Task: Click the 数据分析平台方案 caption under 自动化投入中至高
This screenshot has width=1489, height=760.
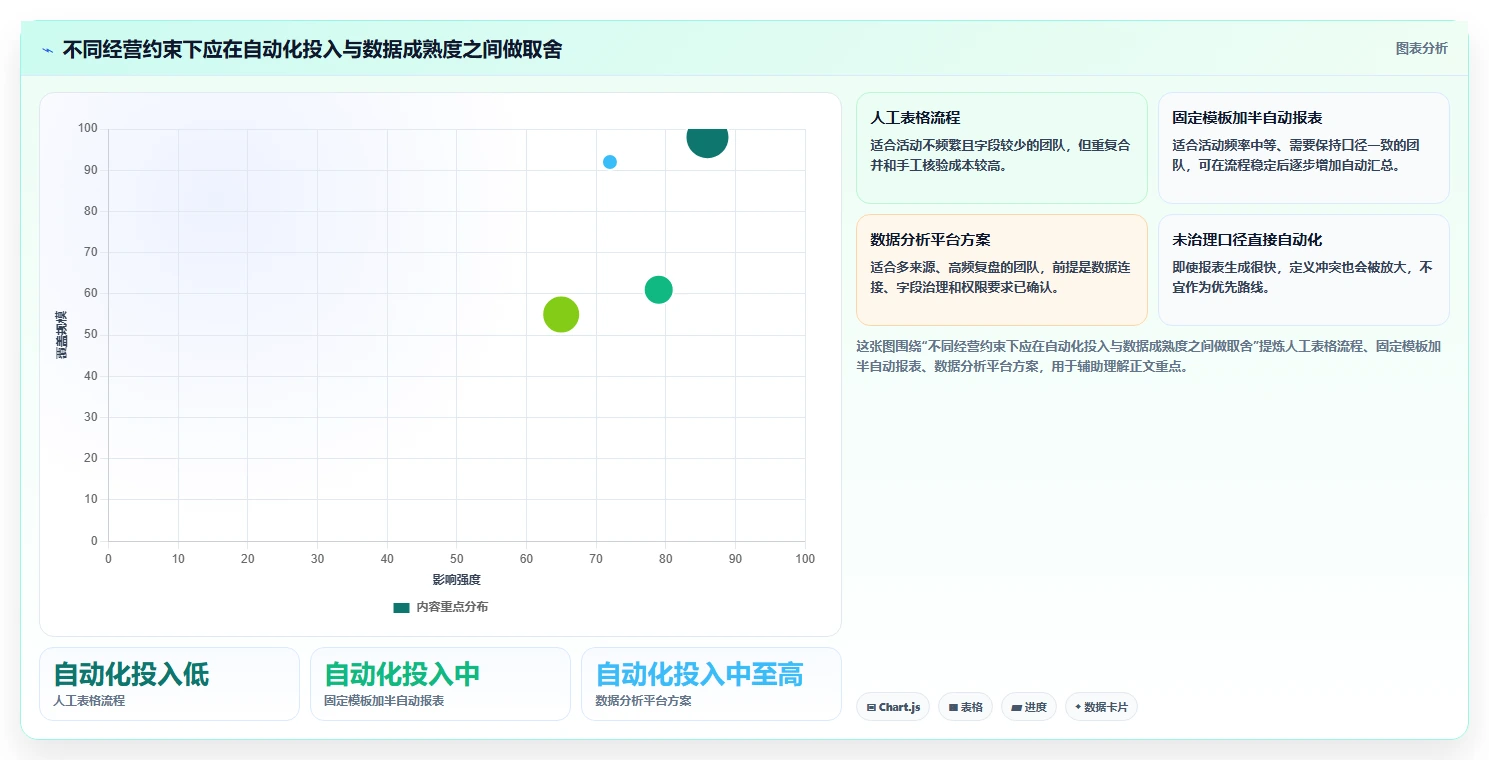Action: click(x=643, y=701)
